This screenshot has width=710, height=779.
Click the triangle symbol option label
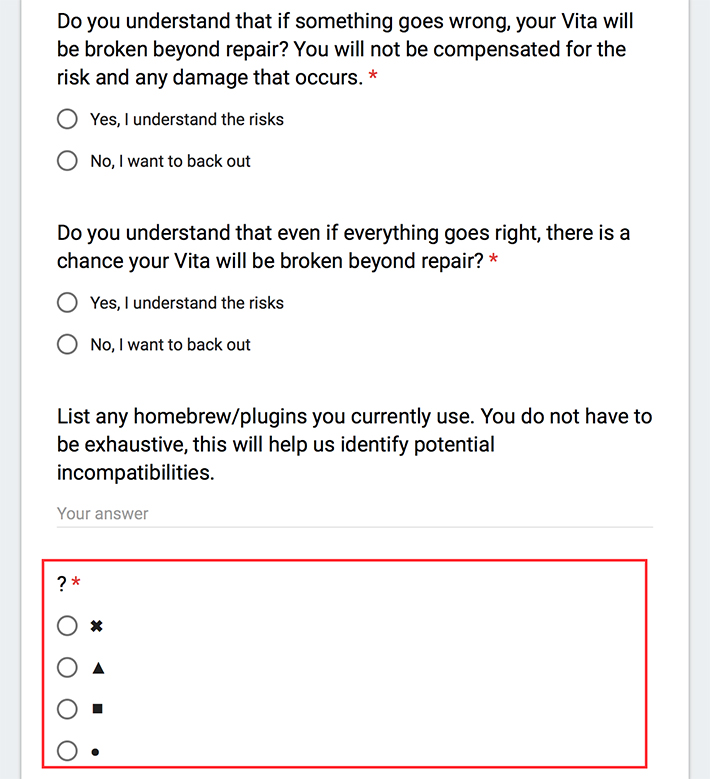click(98, 668)
